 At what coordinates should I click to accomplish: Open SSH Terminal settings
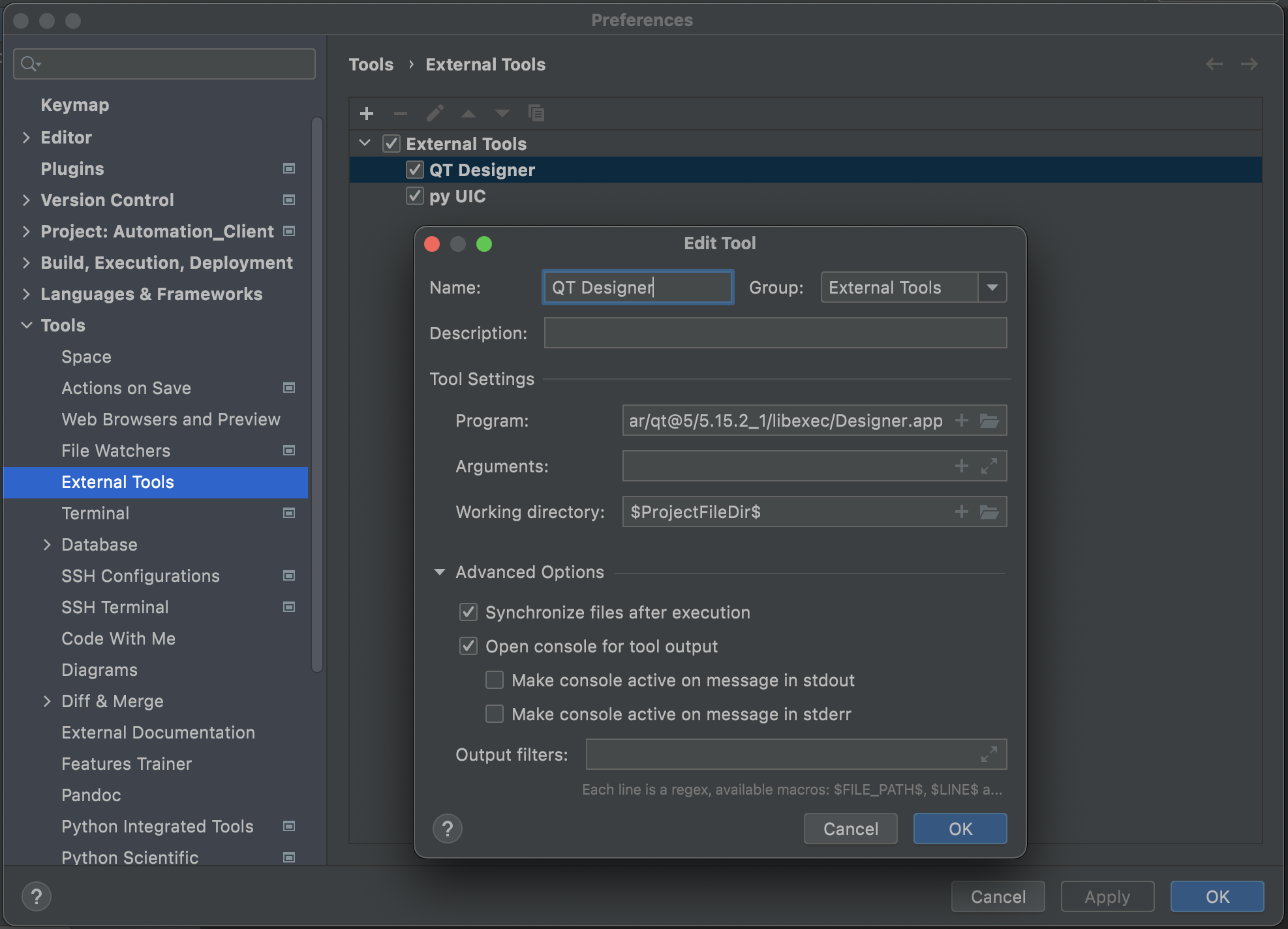[115, 607]
